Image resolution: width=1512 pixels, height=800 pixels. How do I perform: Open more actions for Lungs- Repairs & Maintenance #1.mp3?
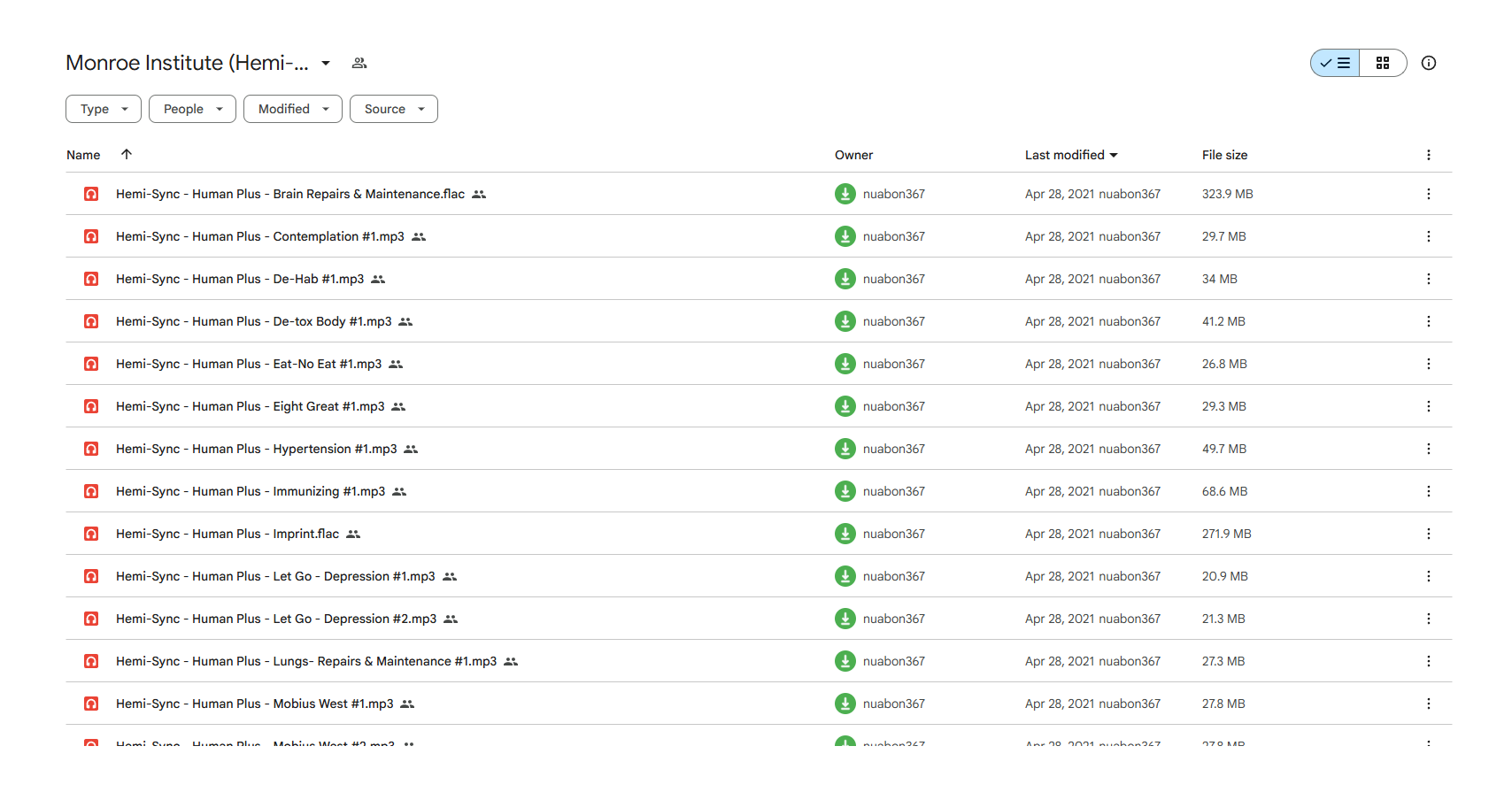coord(1428,661)
